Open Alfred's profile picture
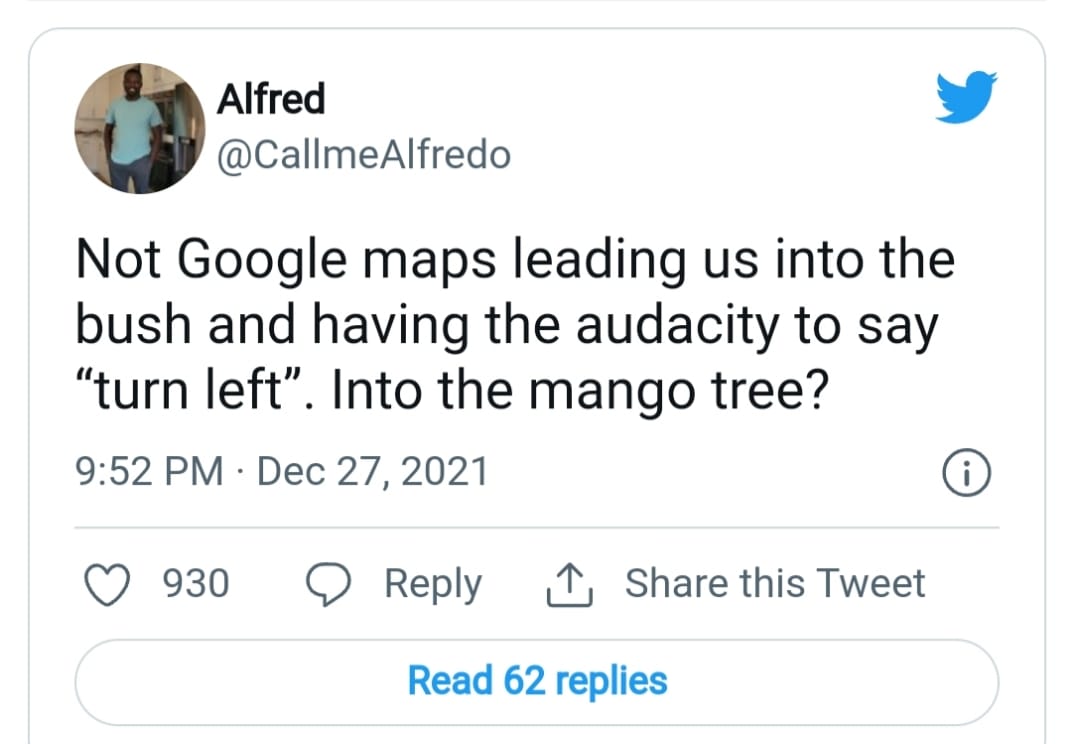The image size is (1072, 744). [139, 127]
